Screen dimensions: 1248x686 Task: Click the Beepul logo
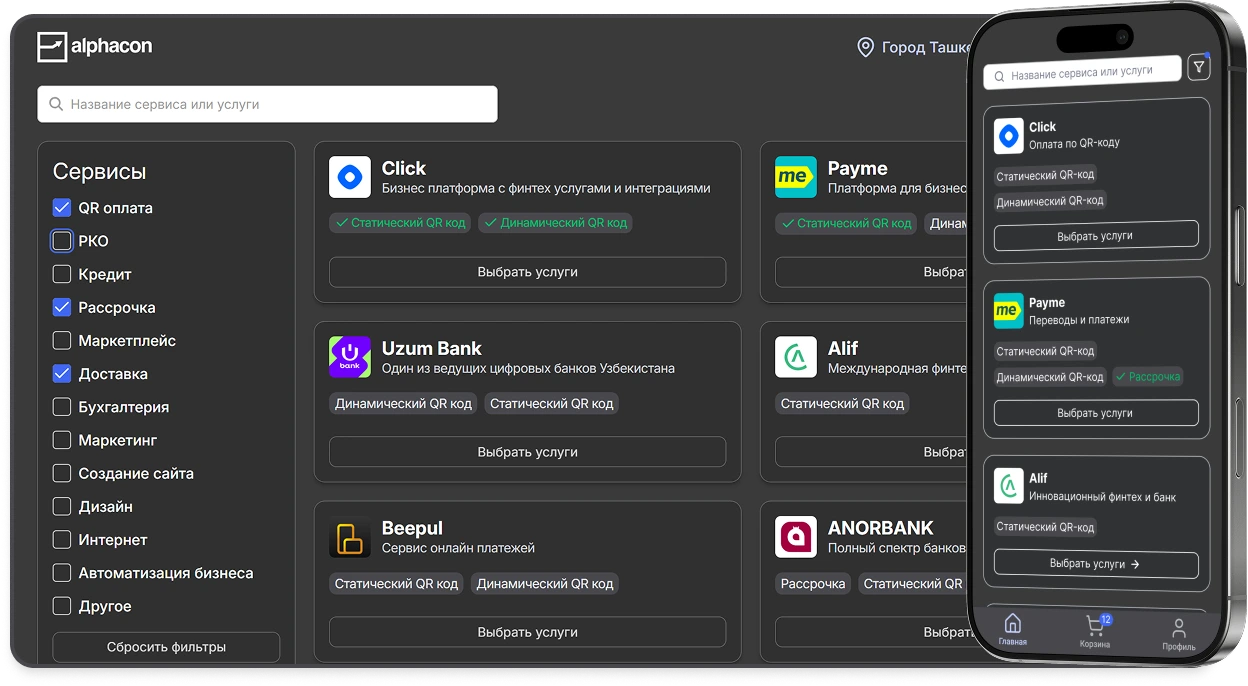tap(350, 537)
